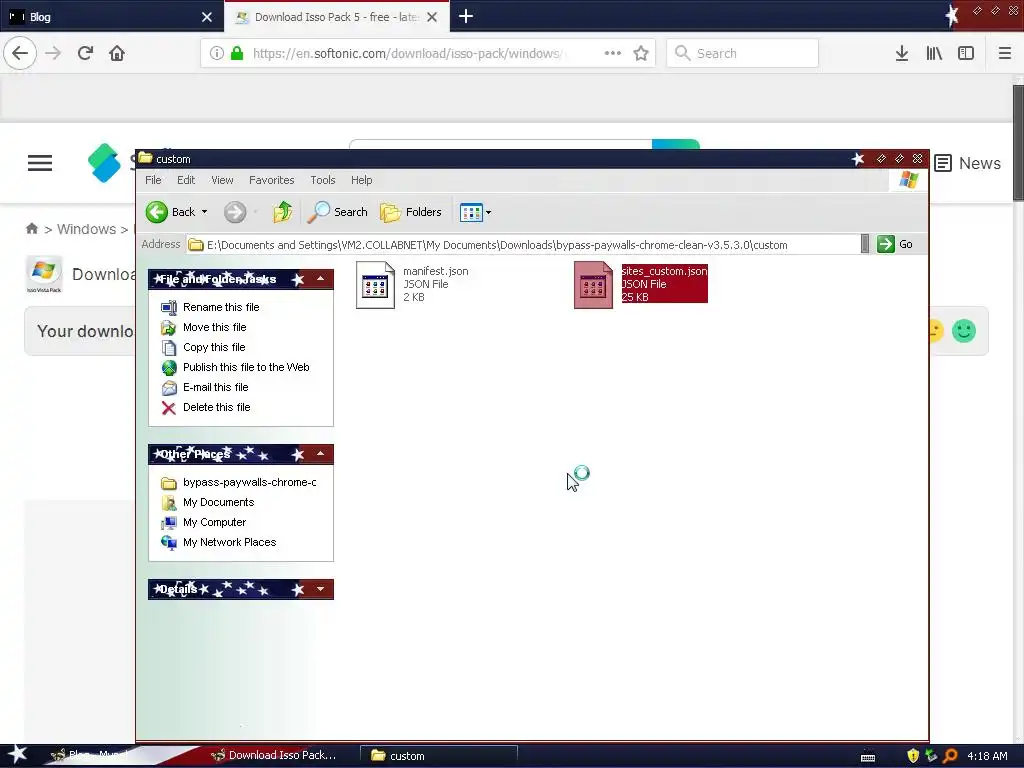The height and width of the screenshot is (768, 1024).
Task: Open a new tab with plus button
Action: (466, 16)
